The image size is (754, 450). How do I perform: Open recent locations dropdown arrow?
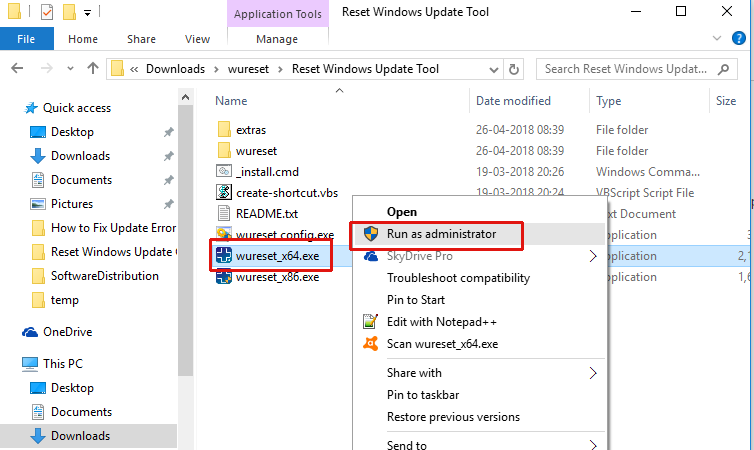[71, 69]
